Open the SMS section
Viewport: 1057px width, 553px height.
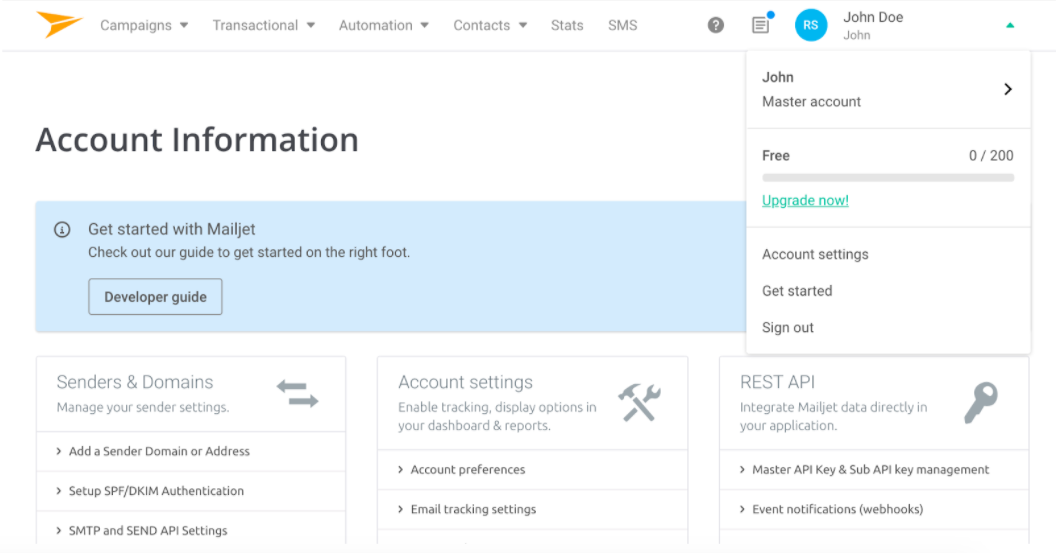[622, 25]
